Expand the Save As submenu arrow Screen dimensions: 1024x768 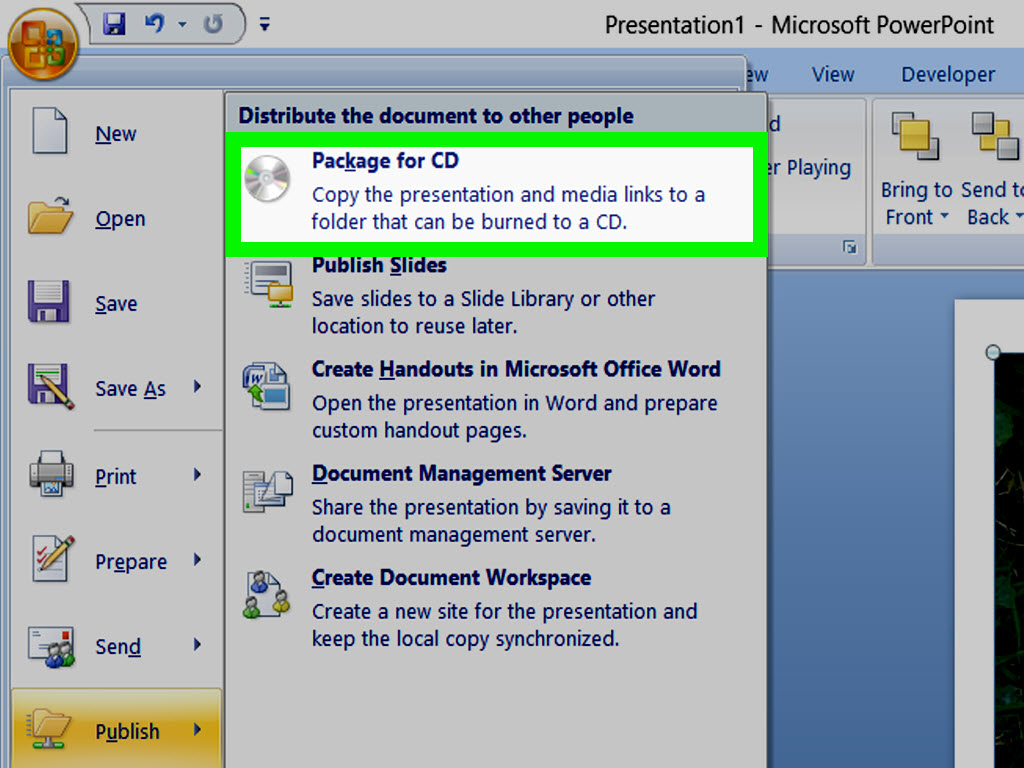(197, 387)
